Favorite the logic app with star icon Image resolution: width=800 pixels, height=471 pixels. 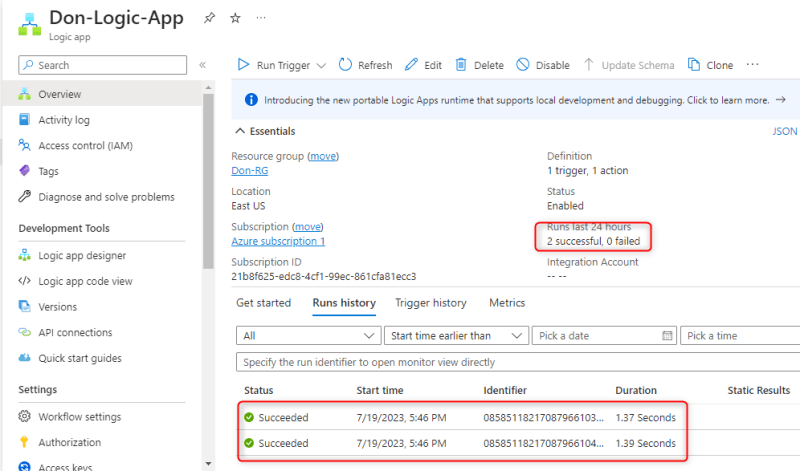tap(235, 18)
